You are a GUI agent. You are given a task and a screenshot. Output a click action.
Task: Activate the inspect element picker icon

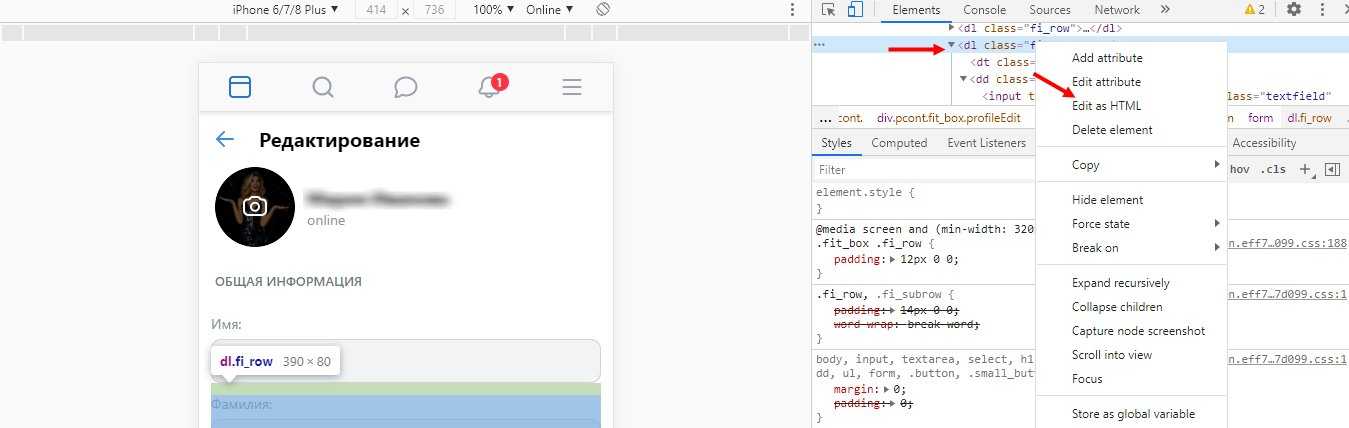point(829,10)
